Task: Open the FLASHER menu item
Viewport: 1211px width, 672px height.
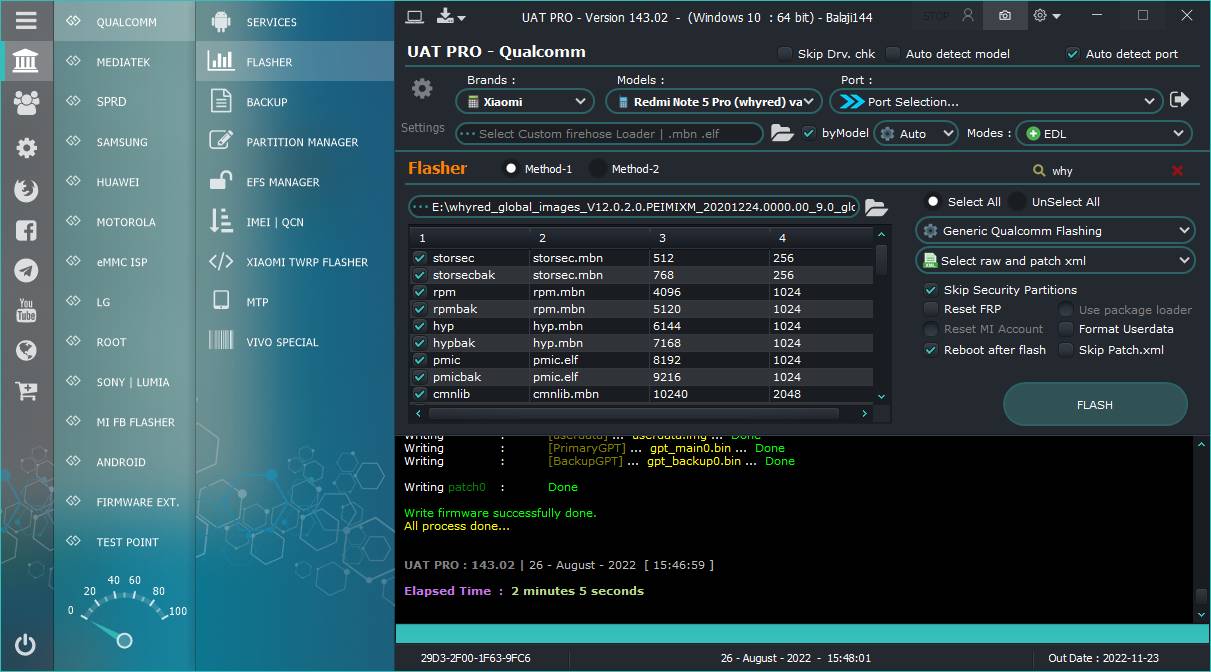Action: click(295, 62)
